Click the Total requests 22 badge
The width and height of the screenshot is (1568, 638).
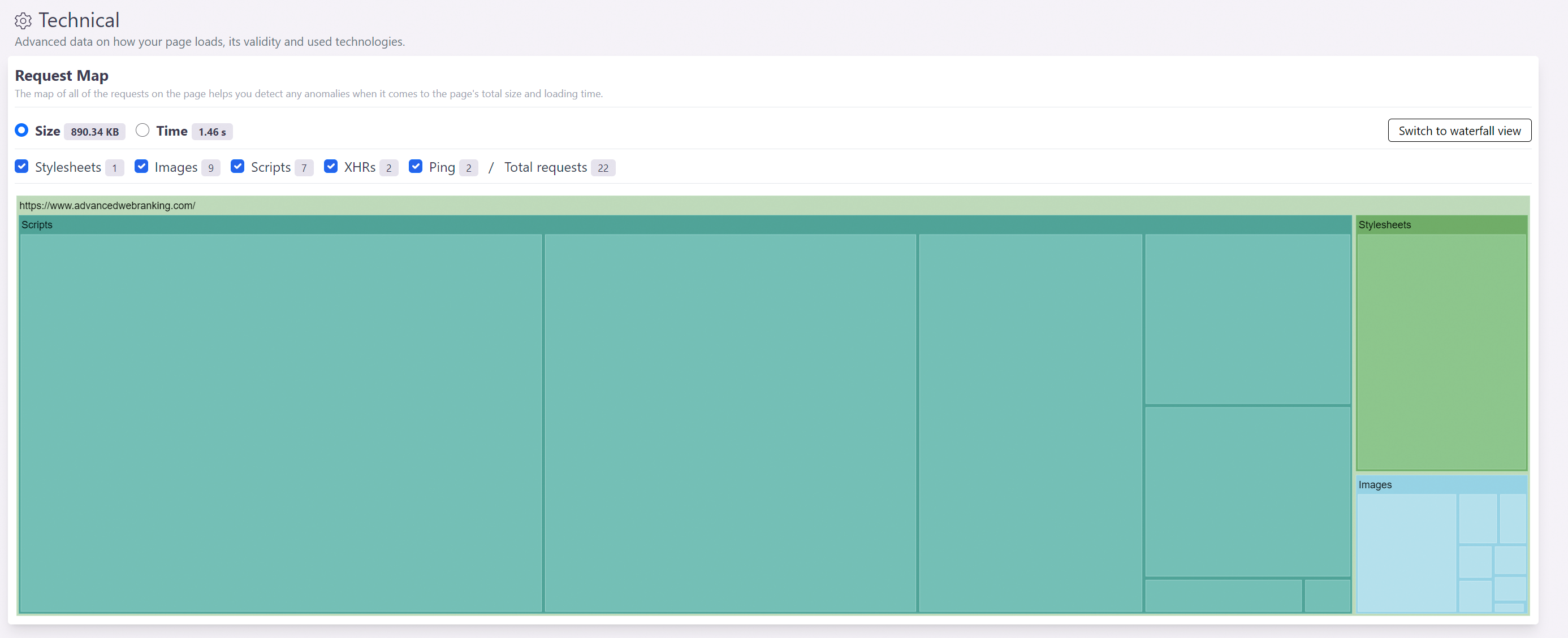pos(603,168)
